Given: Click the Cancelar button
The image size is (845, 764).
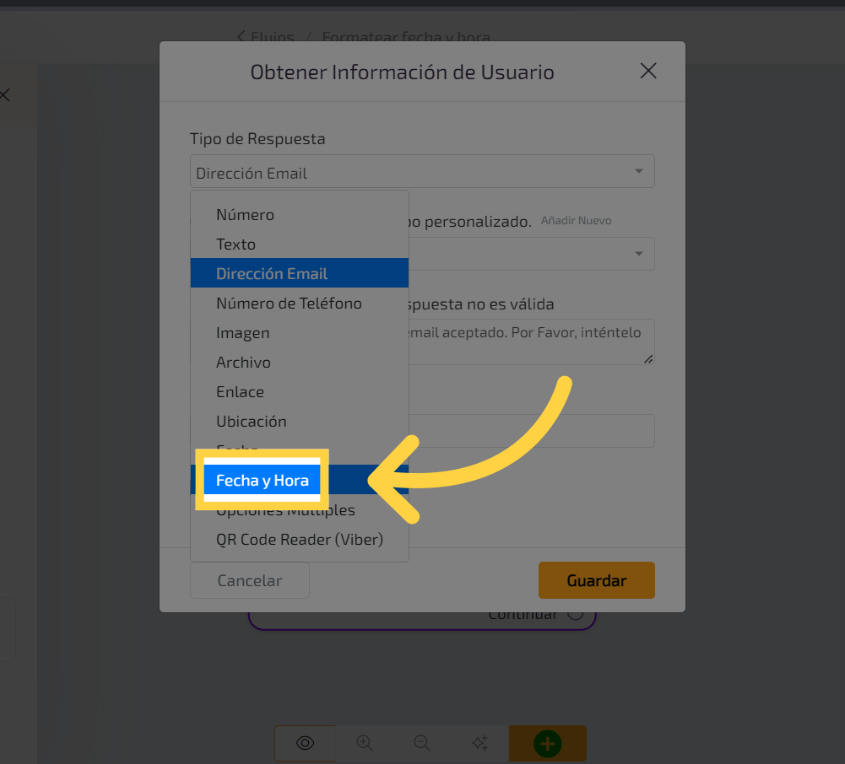Looking at the screenshot, I should click(x=249, y=581).
